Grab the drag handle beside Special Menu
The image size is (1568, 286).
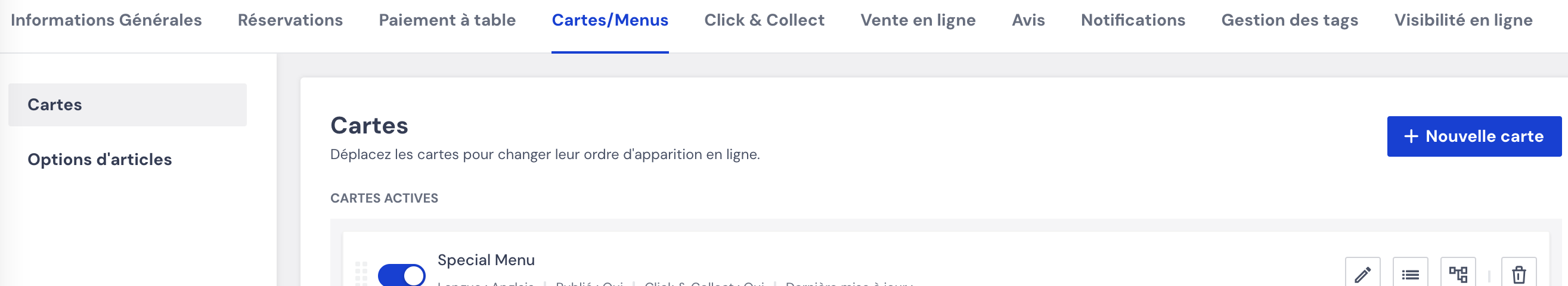point(361,274)
